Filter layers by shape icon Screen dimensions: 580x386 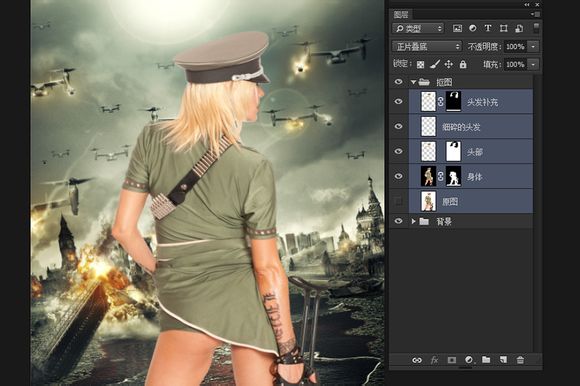tap(503, 28)
